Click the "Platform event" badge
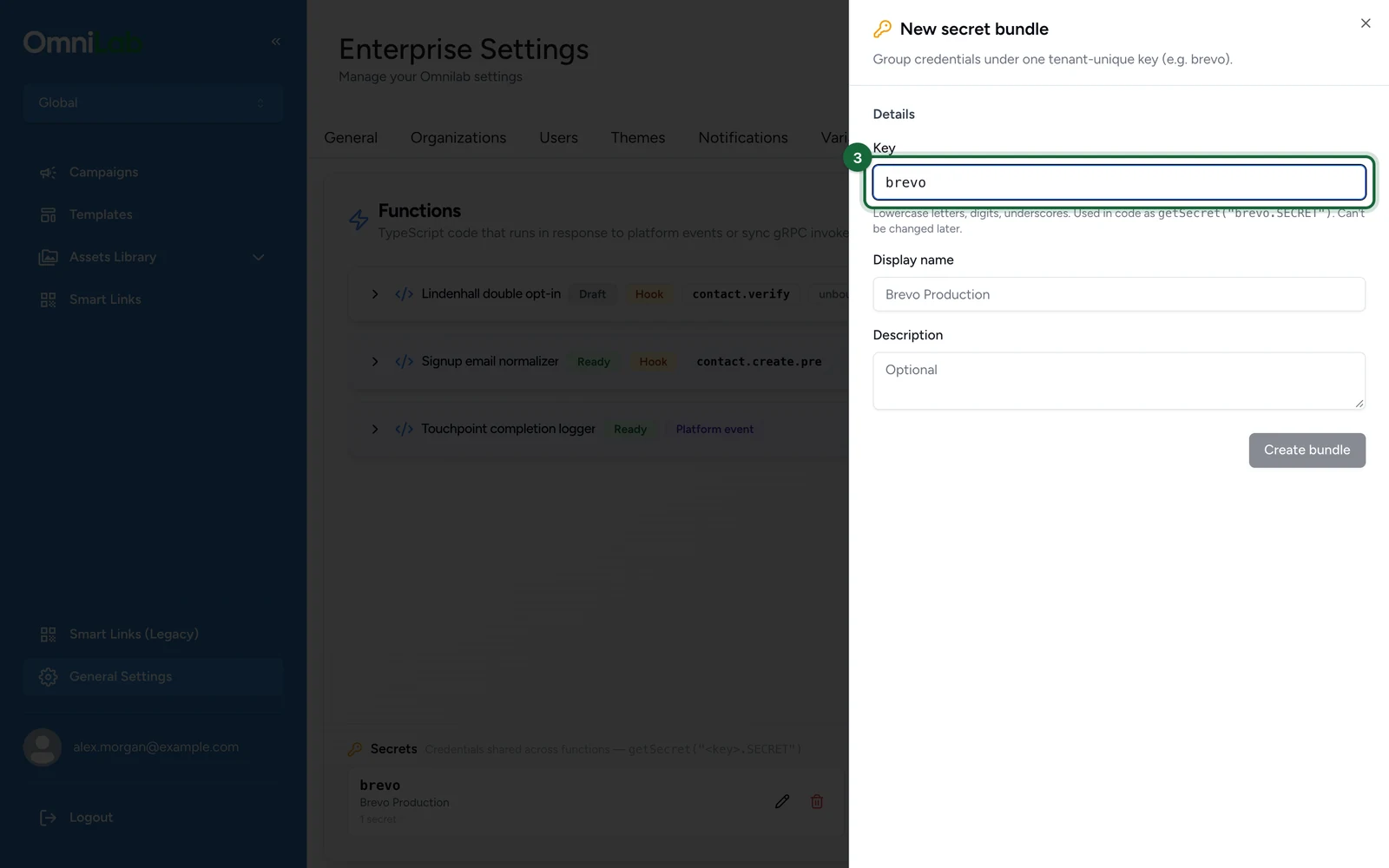Viewport: 1389px width, 868px height. click(x=714, y=430)
